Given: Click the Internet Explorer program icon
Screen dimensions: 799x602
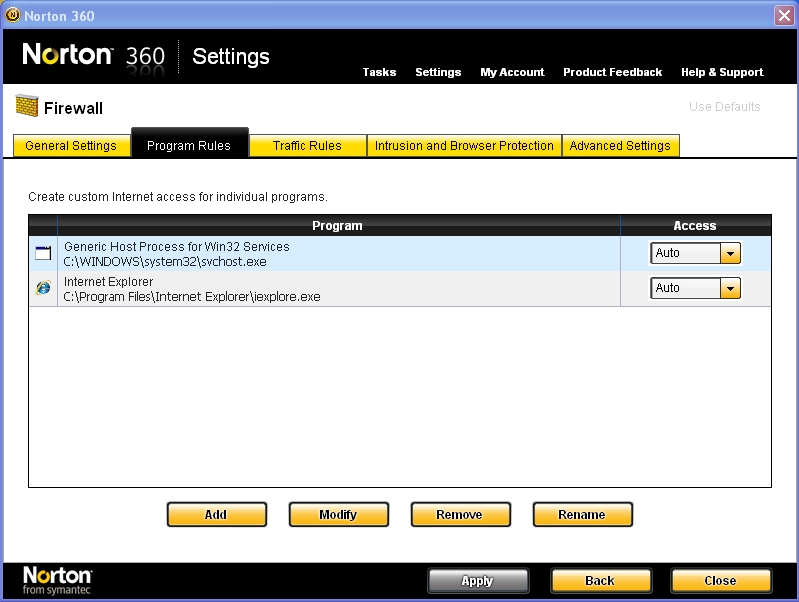Looking at the screenshot, I should point(43,288).
